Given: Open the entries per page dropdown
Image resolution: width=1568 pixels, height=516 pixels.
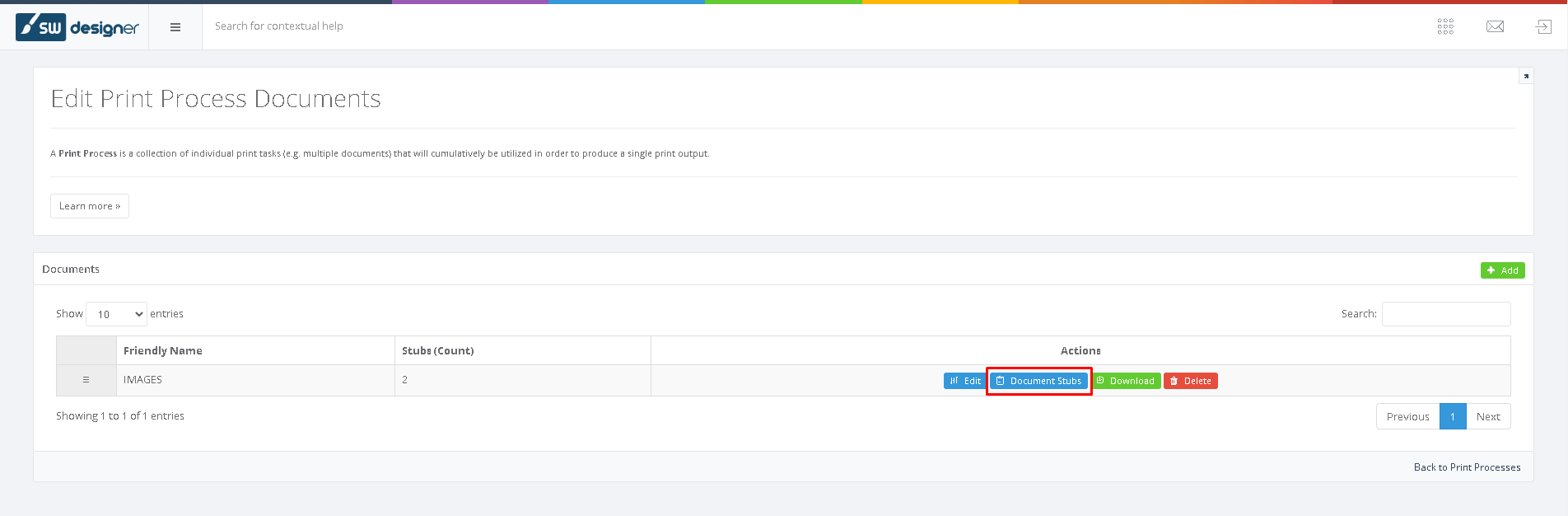Looking at the screenshot, I should [116, 314].
